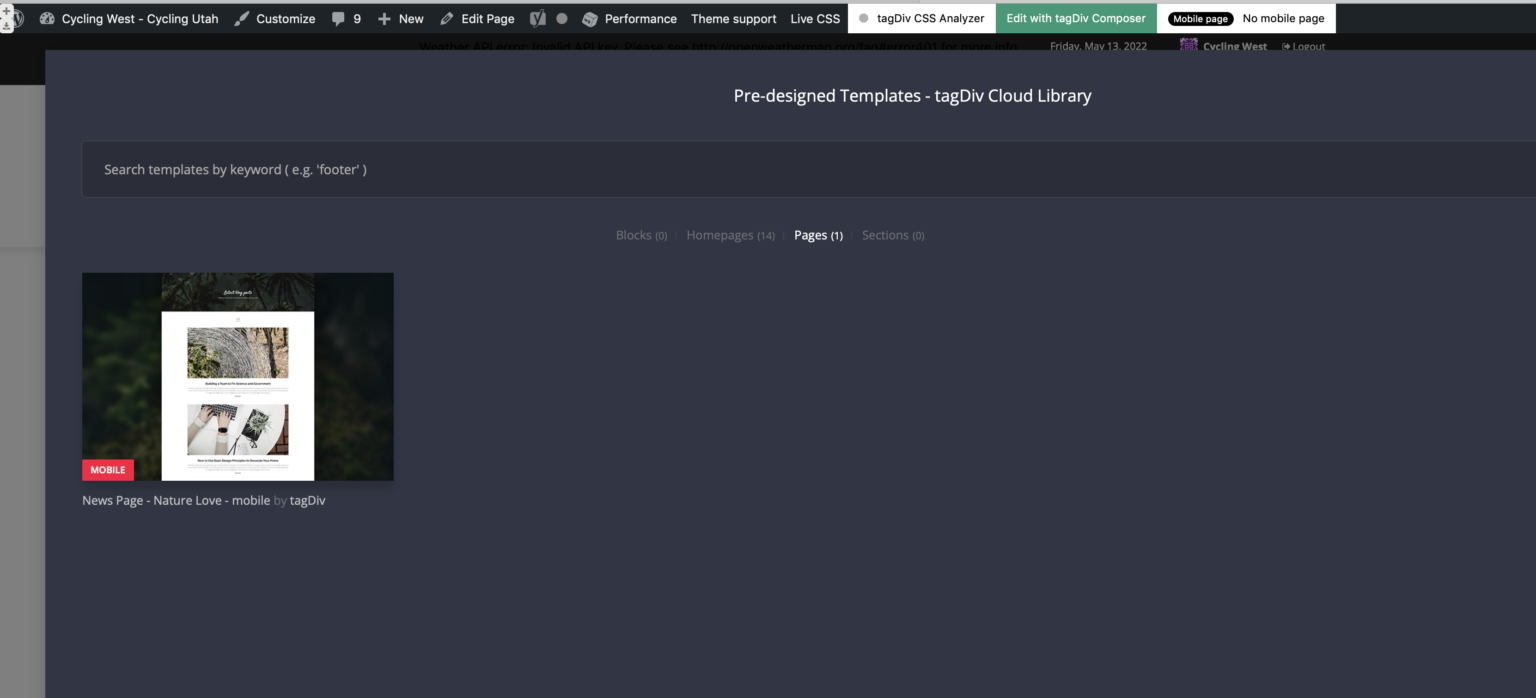Screen dimensions: 1536x698
Task: Open the Yoast SEO icon
Action: [538, 18]
